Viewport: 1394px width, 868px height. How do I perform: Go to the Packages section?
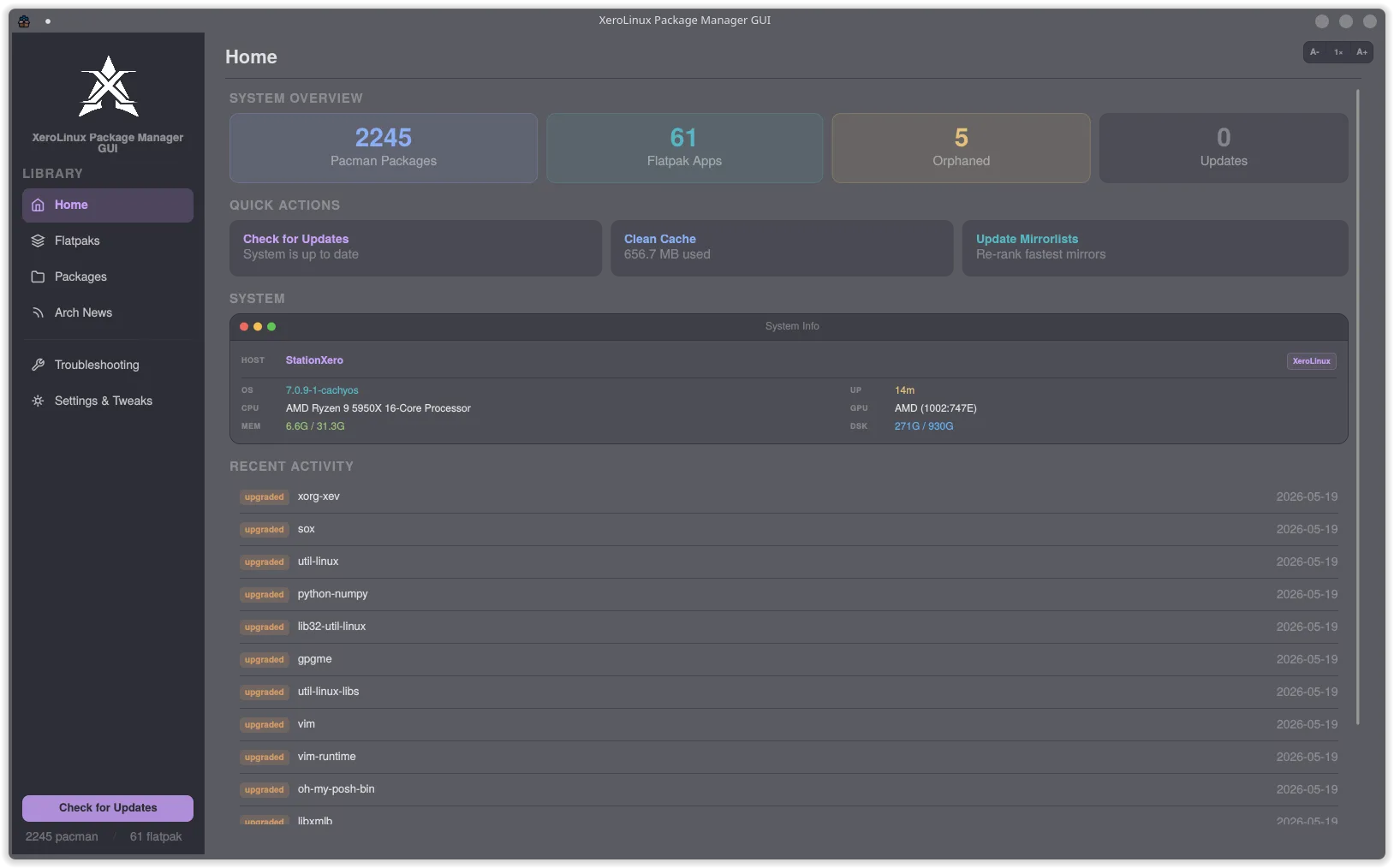(x=108, y=277)
